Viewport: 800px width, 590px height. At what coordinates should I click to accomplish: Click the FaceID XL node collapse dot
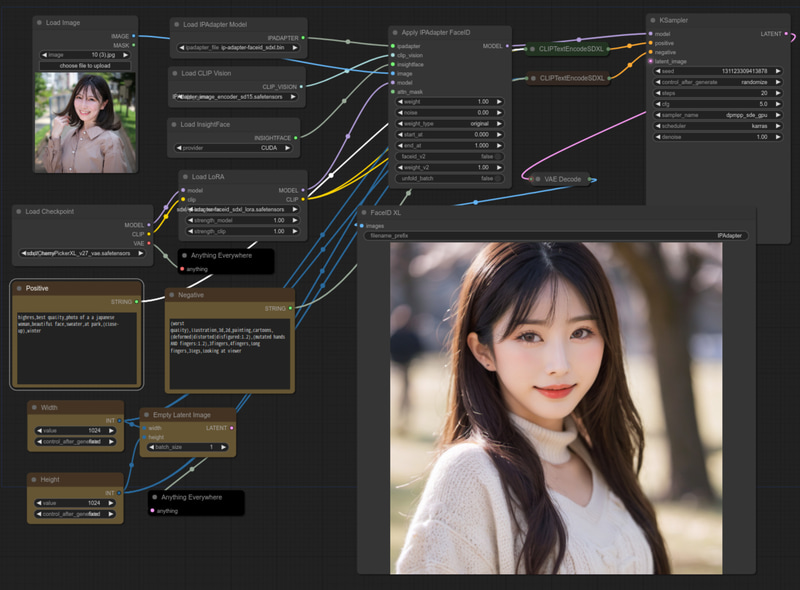pyautogui.click(x=363, y=213)
